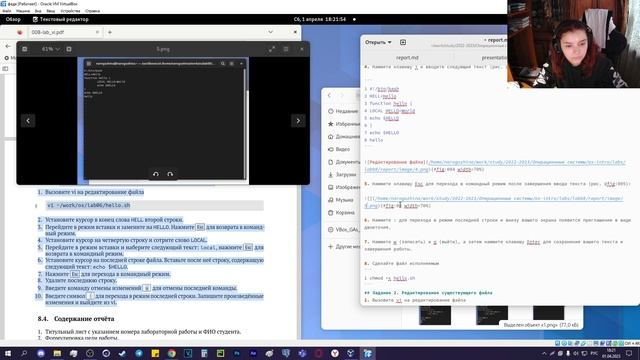This screenshot has height=360, width=640.
Task: Show previous image in image viewer
Action: pos(28,120)
